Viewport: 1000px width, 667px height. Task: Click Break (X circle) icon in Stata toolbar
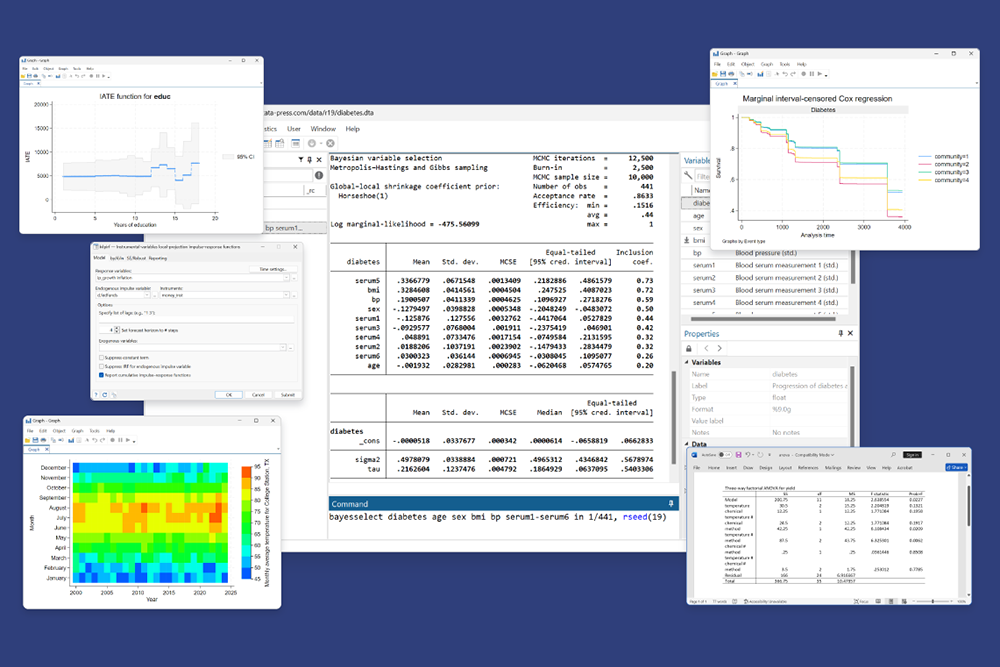[330, 143]
